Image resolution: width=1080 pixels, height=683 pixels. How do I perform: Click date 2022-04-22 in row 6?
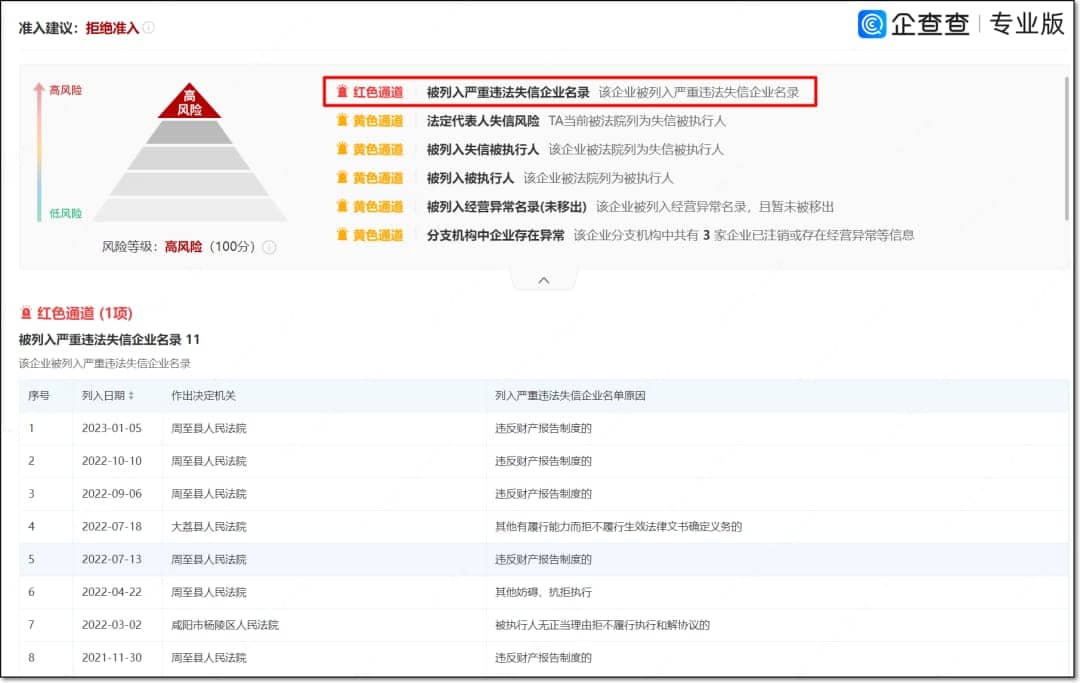(112, 592)
